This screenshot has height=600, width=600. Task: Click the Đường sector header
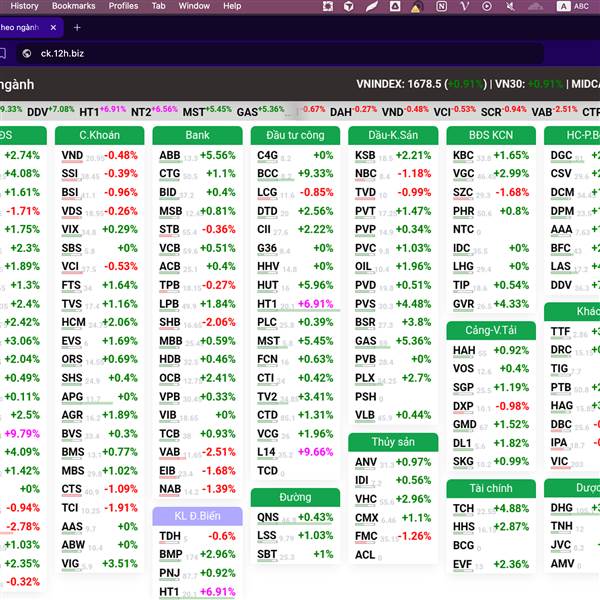point(295,497)
